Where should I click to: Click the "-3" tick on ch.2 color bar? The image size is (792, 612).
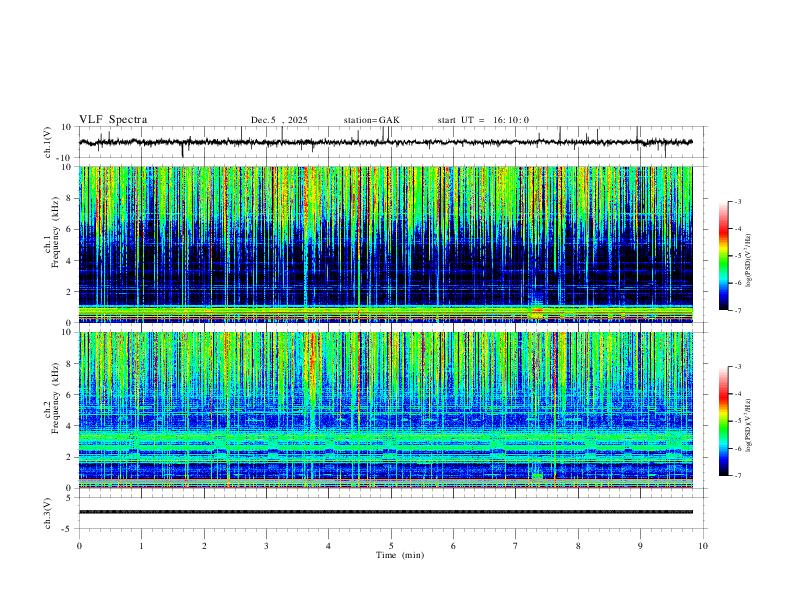[737, 367]
